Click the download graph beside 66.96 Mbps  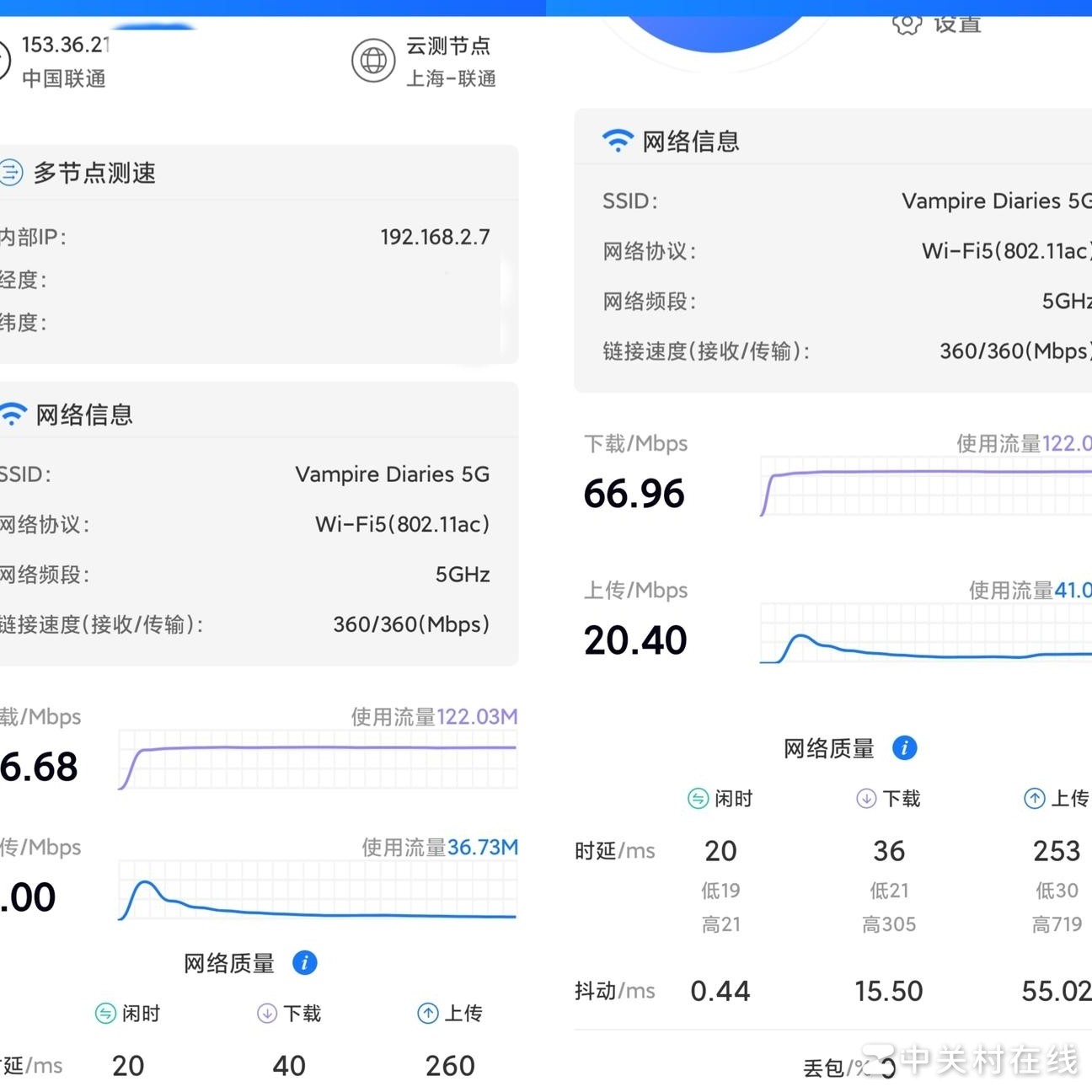(925, 486)
